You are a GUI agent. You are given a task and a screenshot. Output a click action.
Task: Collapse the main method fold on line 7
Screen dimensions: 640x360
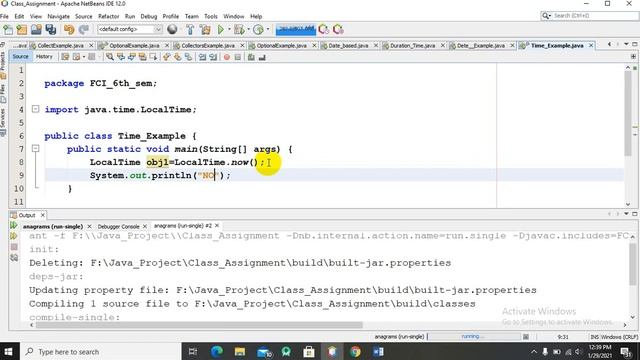pos(36,149)
